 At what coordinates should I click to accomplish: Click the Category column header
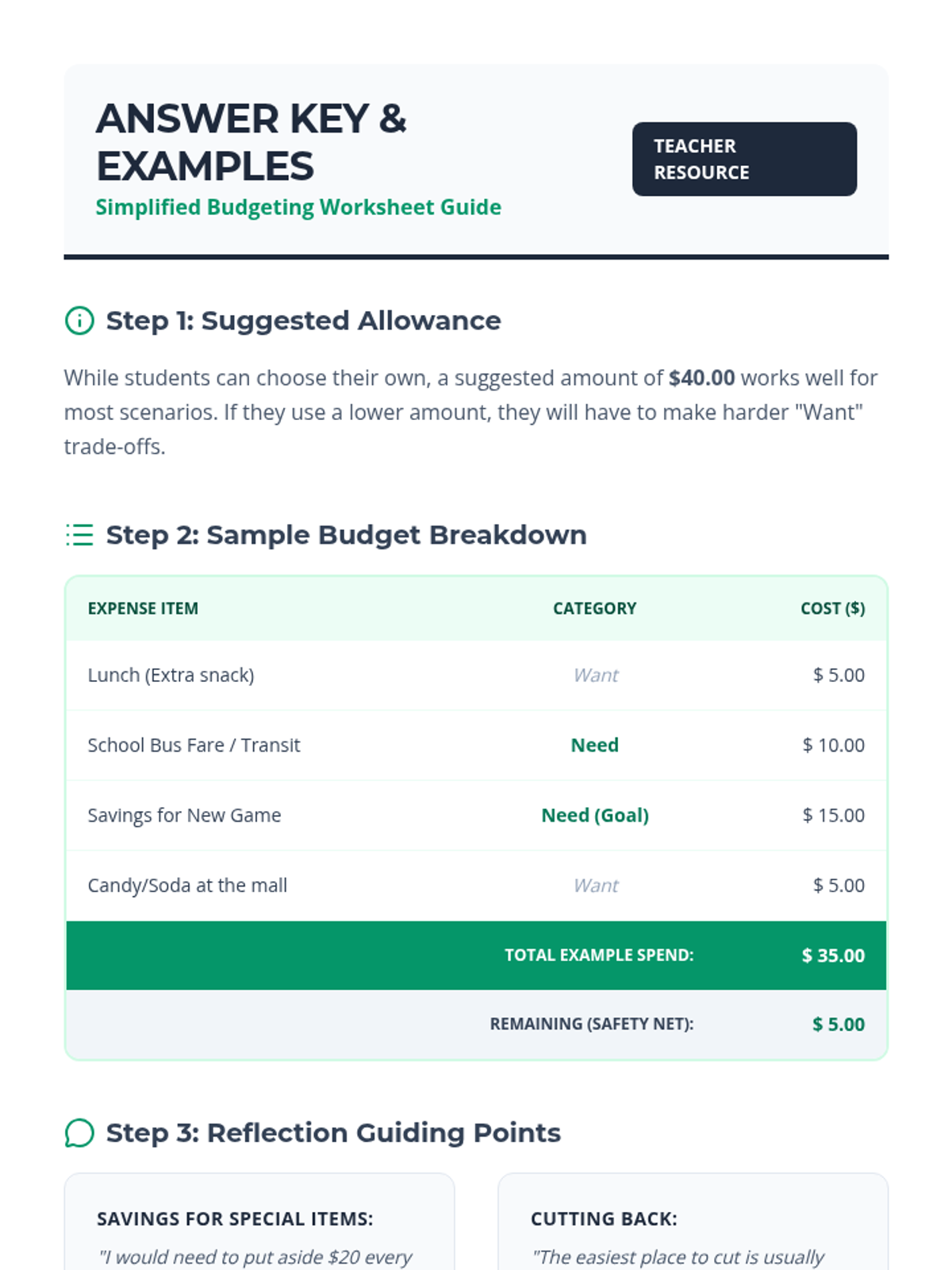(594, 609)
